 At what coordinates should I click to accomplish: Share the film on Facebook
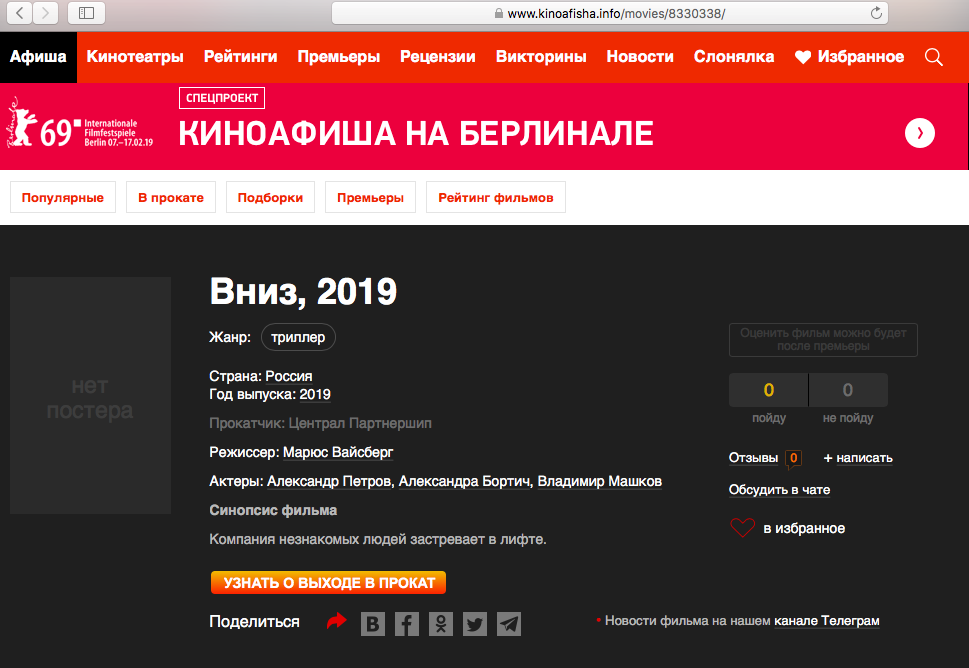tap(407, 624)
